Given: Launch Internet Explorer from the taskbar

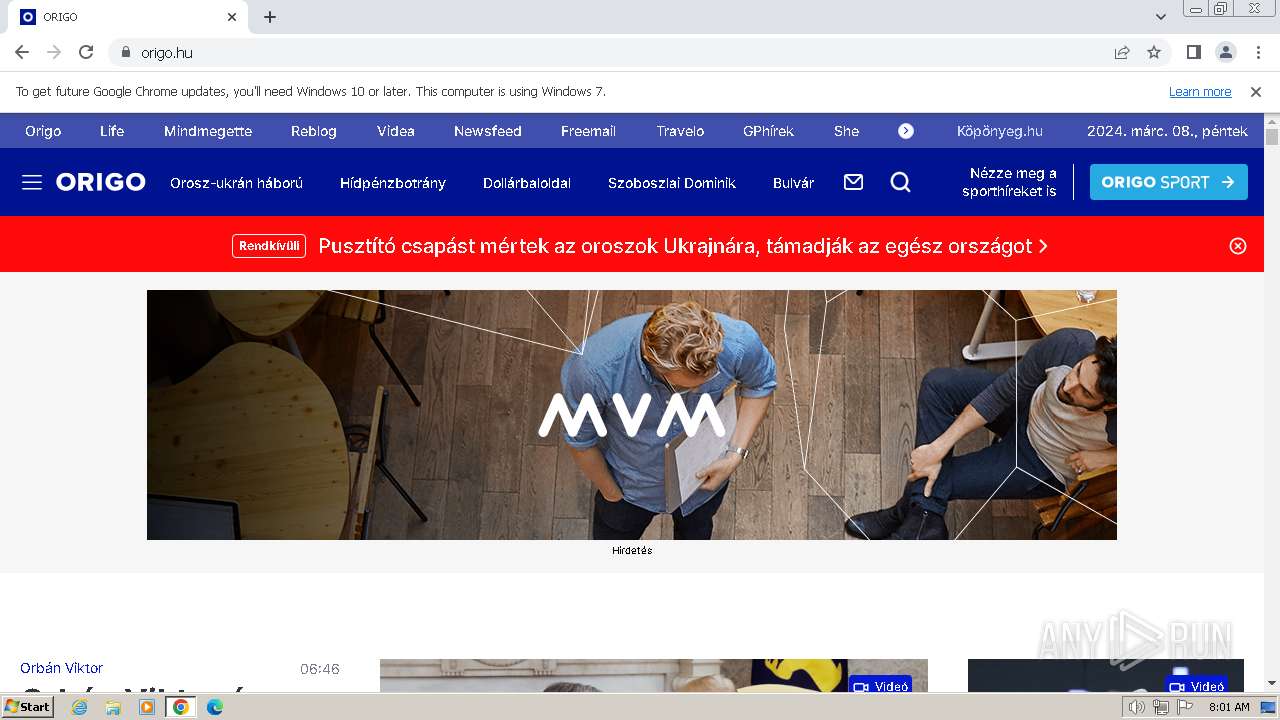Looking at the screenshot, I should 80,707.
